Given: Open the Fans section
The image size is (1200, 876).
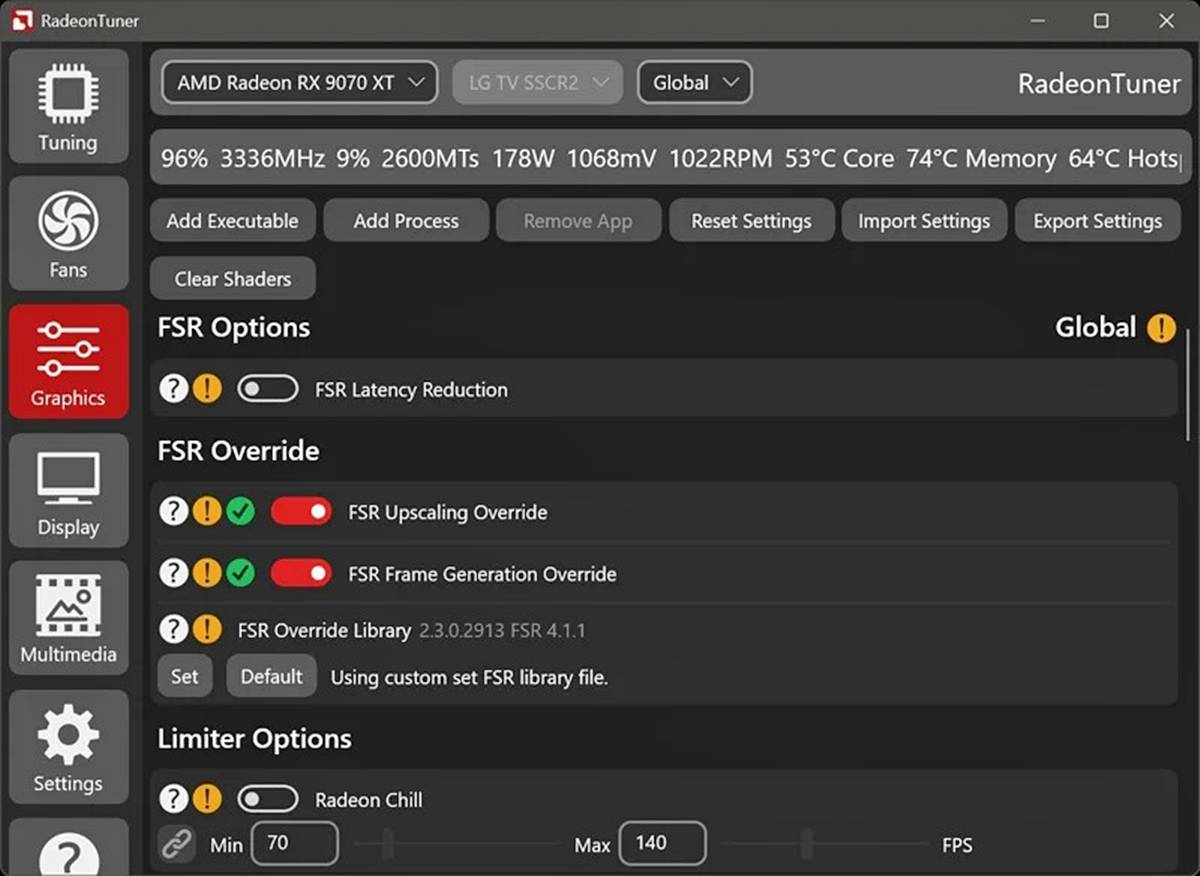Looking at the screenshot, I should coord(68,234).
